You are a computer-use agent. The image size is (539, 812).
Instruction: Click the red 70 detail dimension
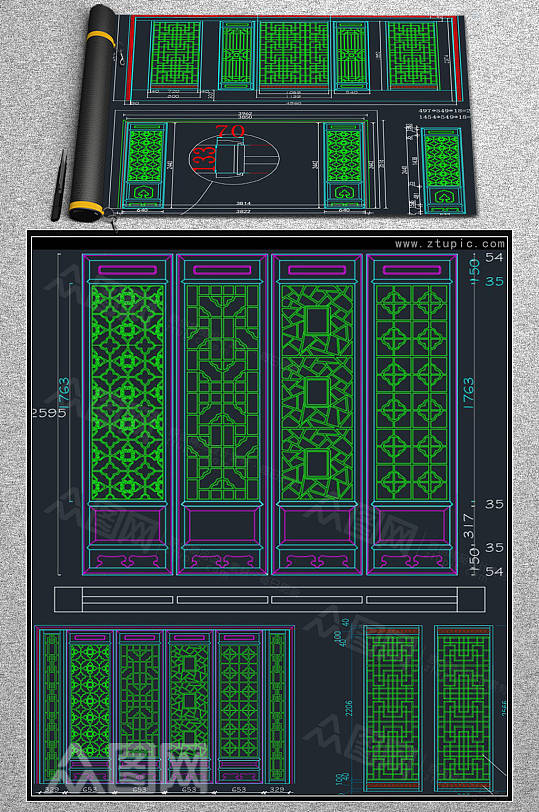230,130
